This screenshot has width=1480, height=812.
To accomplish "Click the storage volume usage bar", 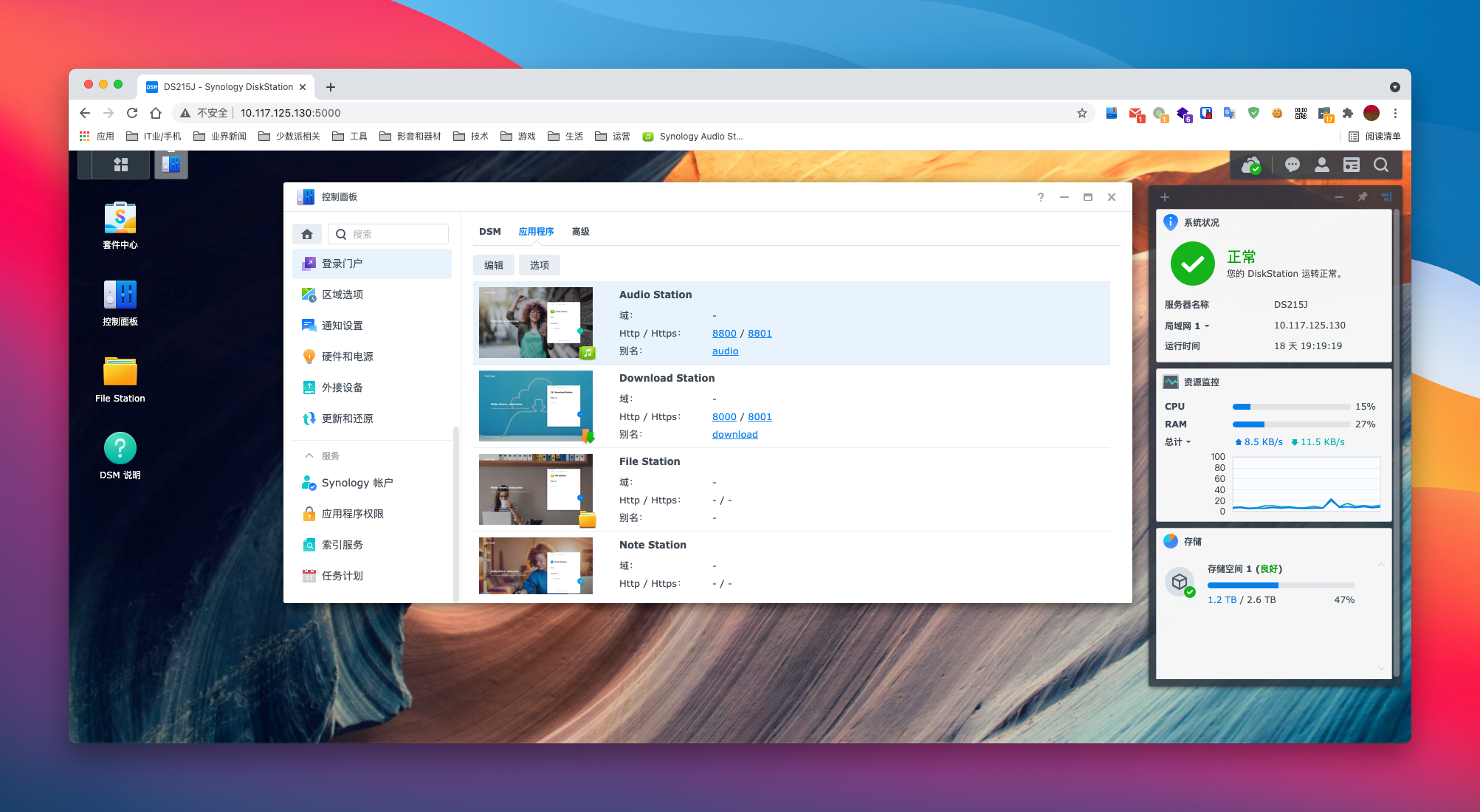I will pos(1280,585).
